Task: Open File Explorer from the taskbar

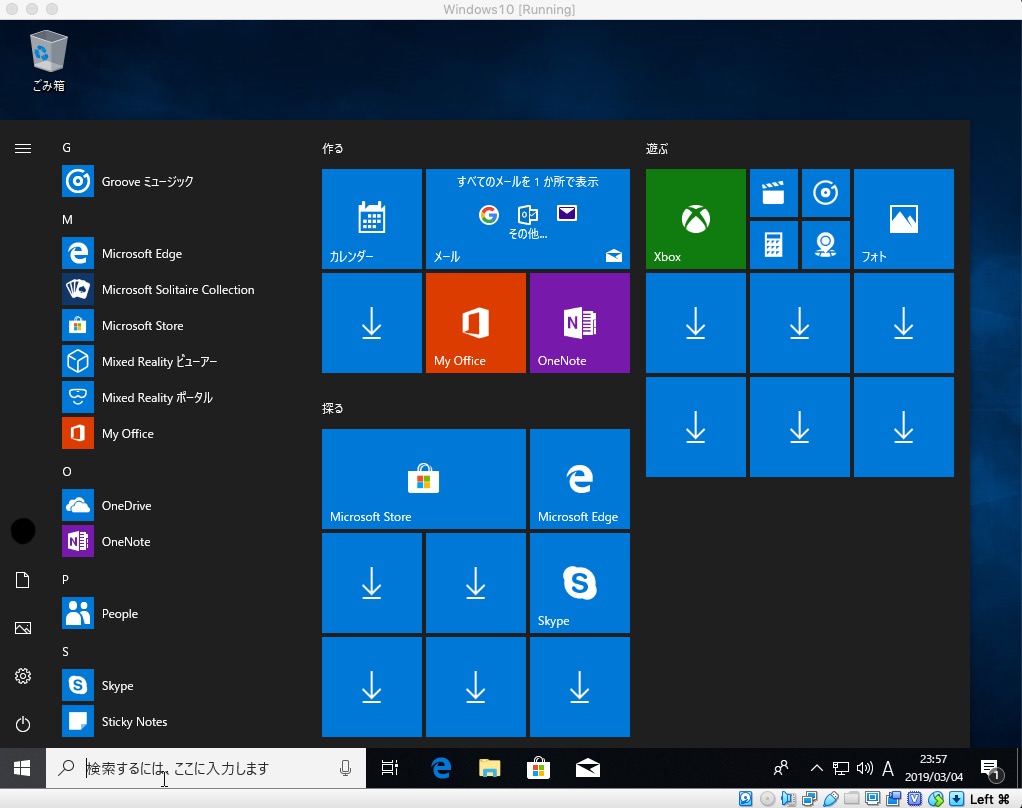Action: pyautogui.click(x=489, y=768)
